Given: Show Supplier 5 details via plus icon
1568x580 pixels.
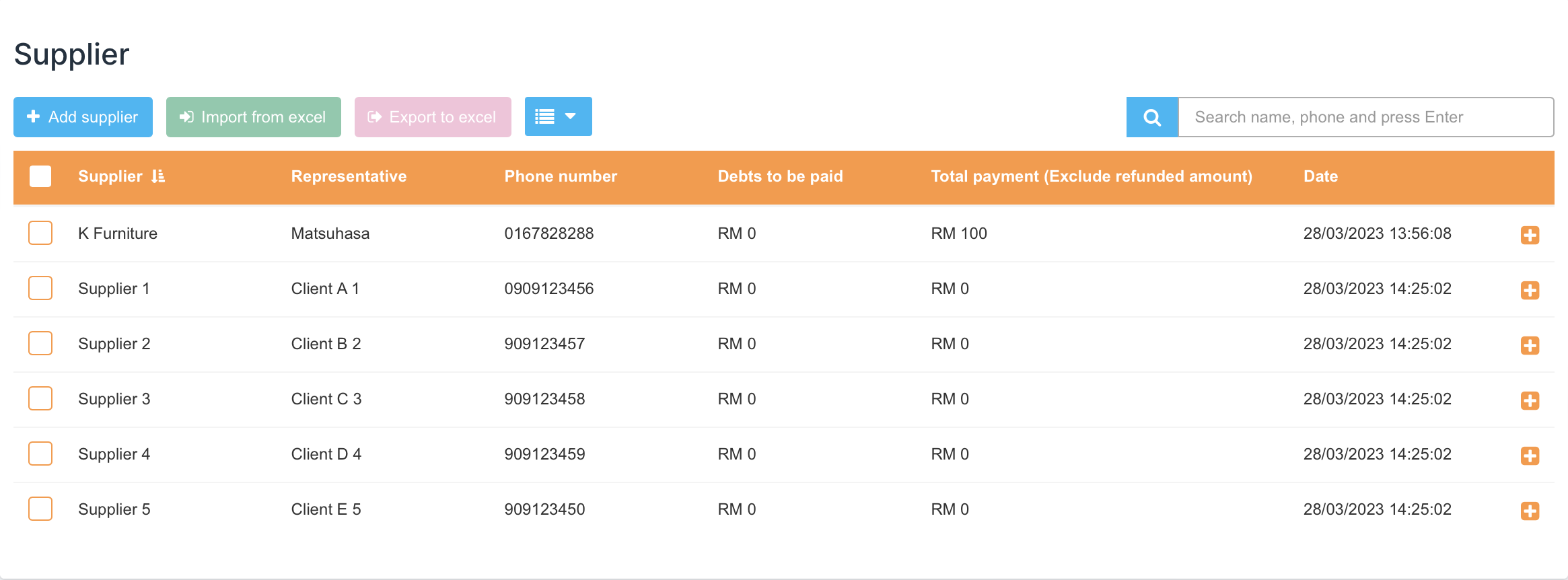Looking at the screenshot, I should tap(1530, 511).
